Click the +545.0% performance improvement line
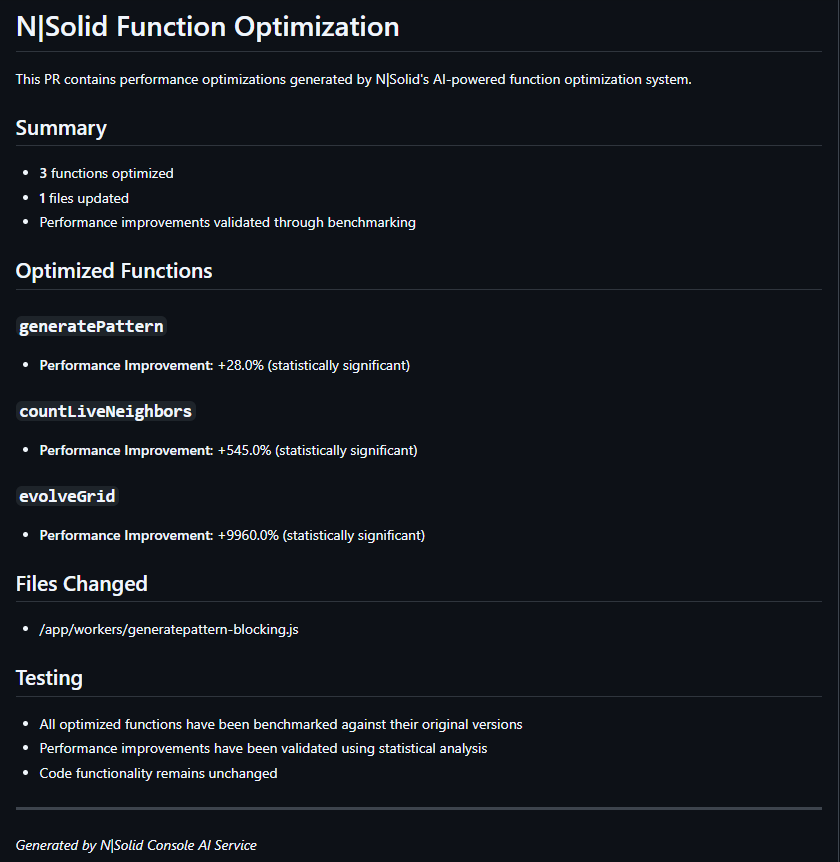 (x=228, y=450)
